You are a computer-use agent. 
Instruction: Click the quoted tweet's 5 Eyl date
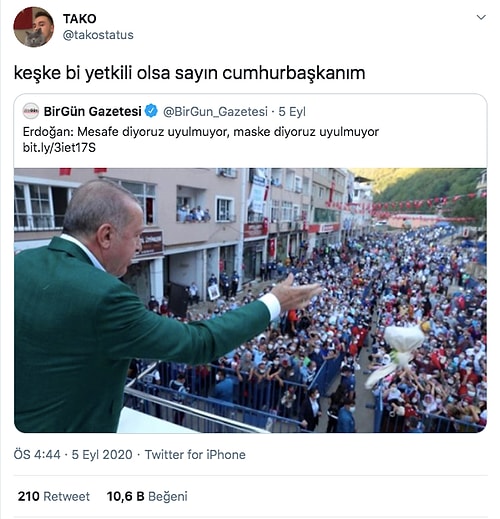292,112
